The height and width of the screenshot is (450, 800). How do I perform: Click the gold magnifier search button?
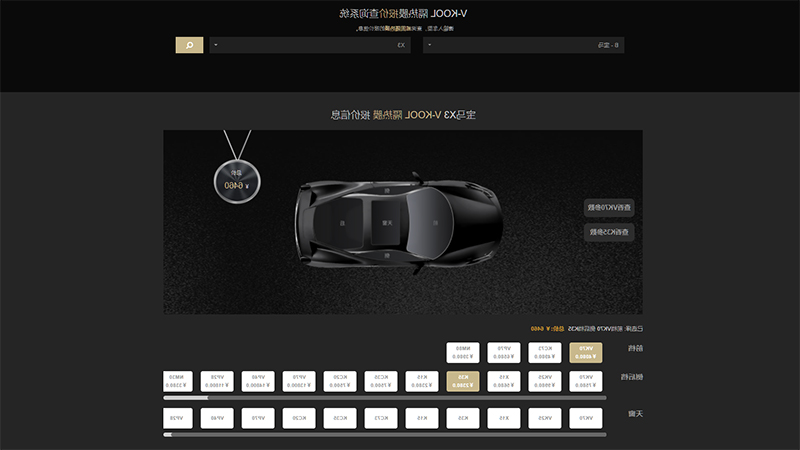pyautogui.click(x=189, y=45)
